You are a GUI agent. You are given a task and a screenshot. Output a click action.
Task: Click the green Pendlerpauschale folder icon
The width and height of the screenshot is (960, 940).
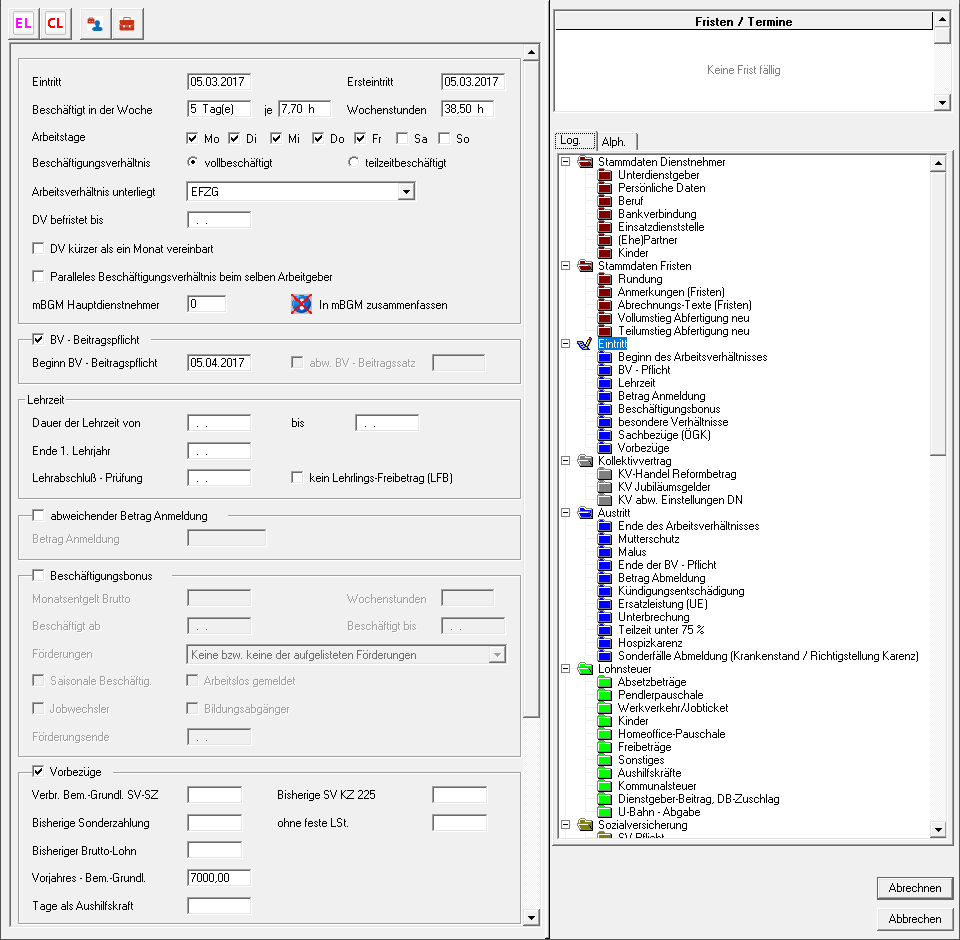[x=604, y=695]
